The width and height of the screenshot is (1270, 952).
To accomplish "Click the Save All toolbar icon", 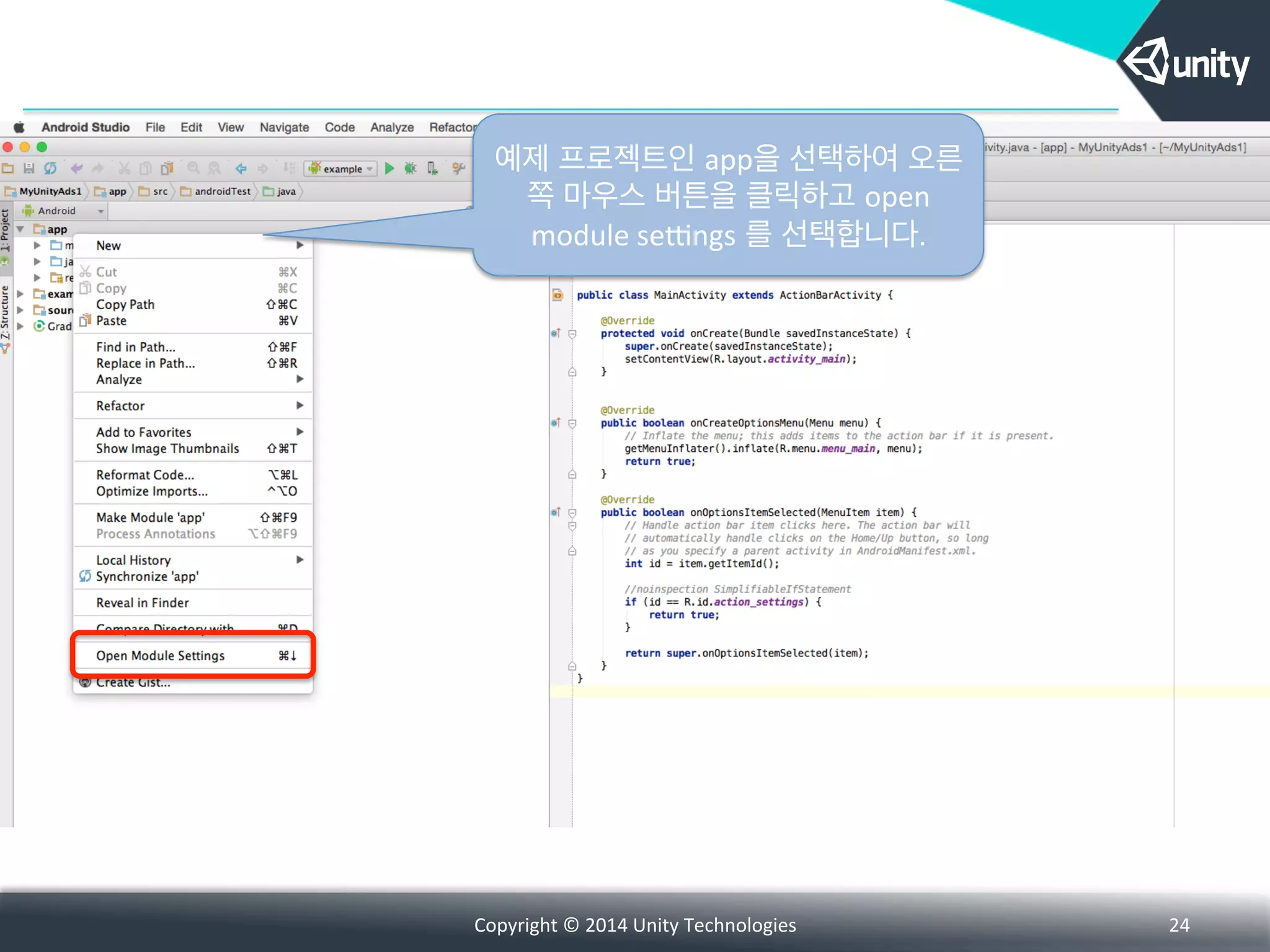I will coord(29,169).
